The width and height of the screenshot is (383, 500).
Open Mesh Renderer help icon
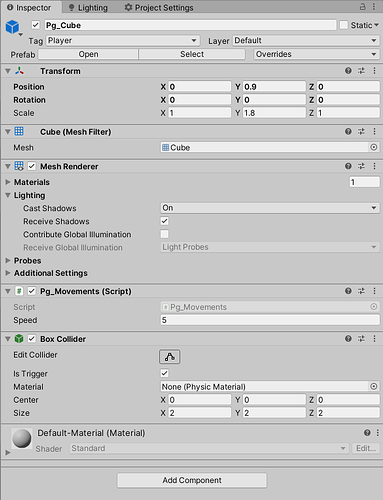click(x=348, y=166)
